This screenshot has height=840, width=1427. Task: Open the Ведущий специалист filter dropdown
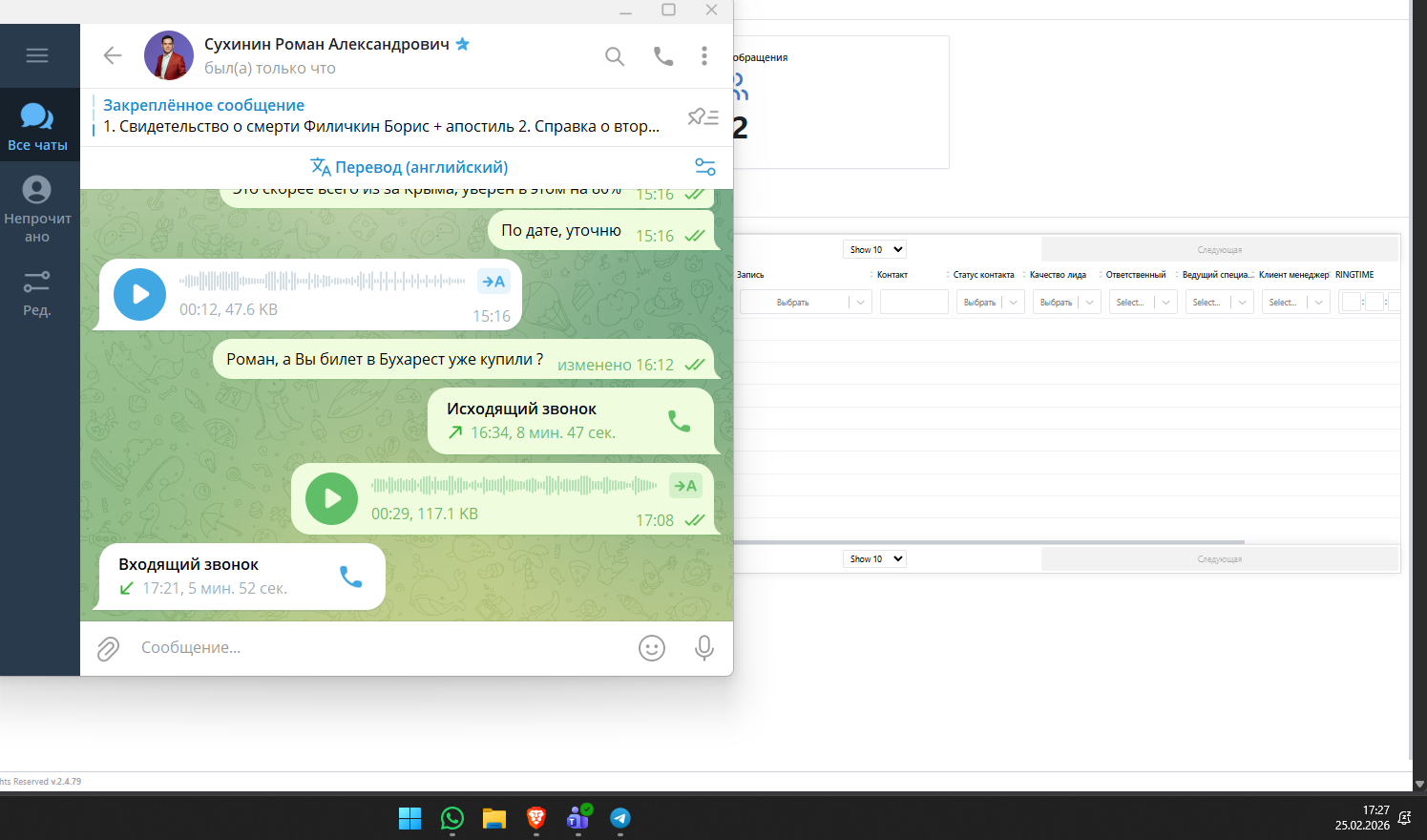pos(1220,303)
